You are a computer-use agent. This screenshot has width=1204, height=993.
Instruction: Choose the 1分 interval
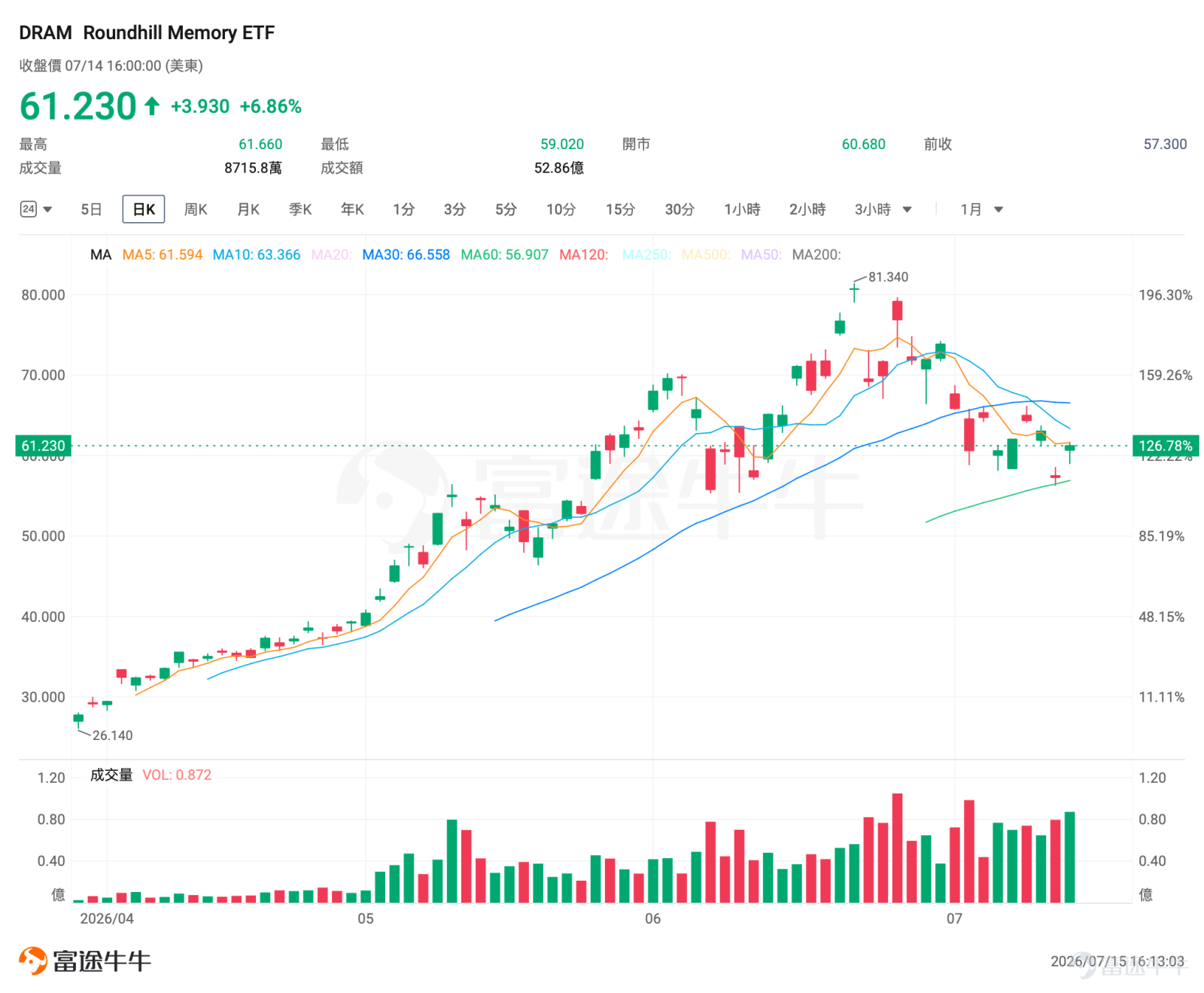403,209
